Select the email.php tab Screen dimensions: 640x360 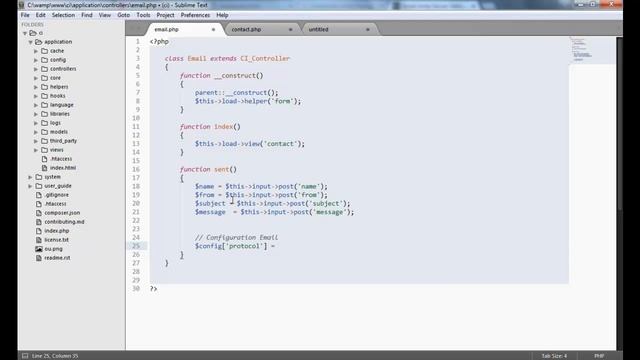click(x=184, y=29)
